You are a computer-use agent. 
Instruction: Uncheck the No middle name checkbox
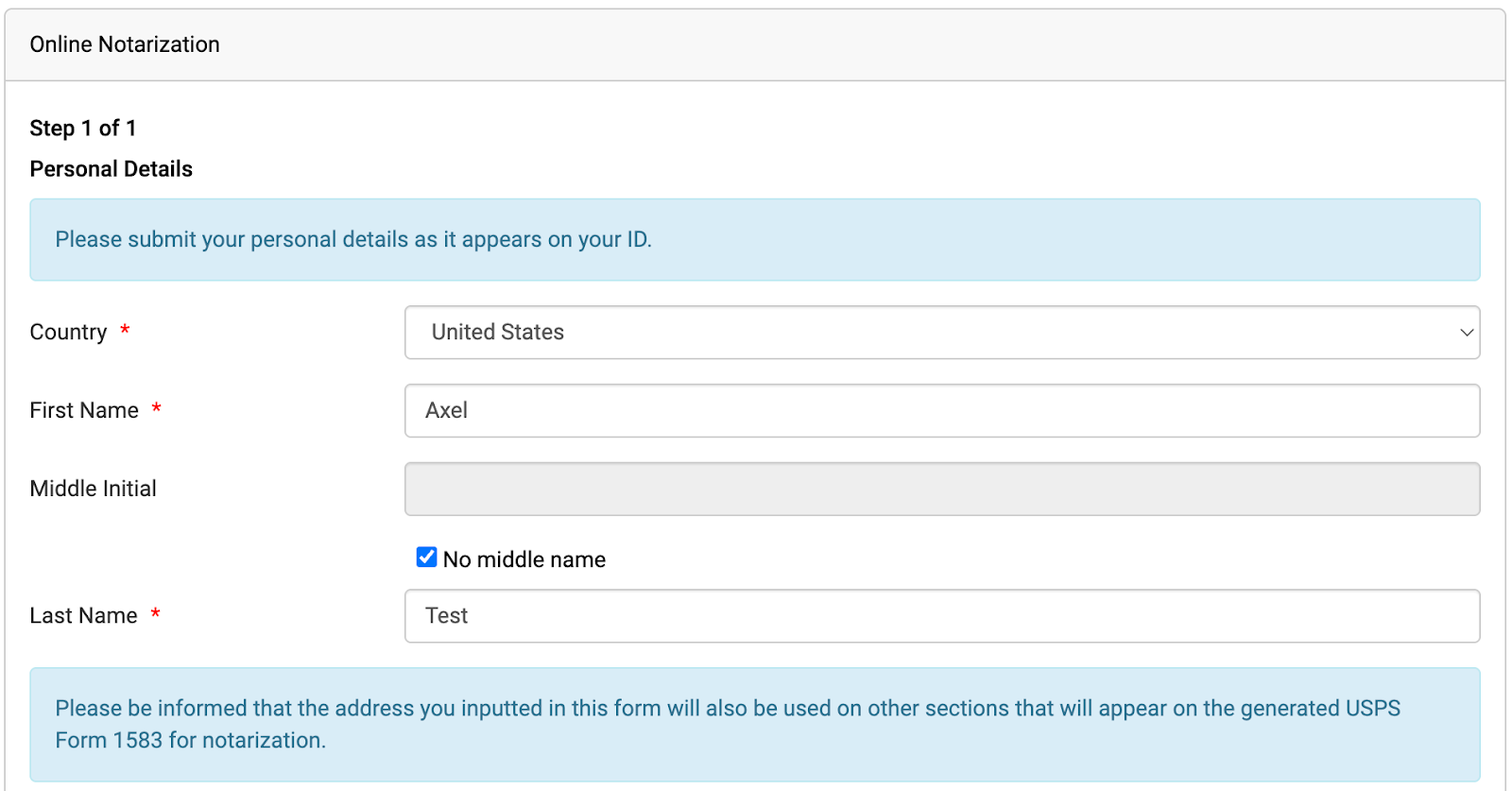click(427, 558)
